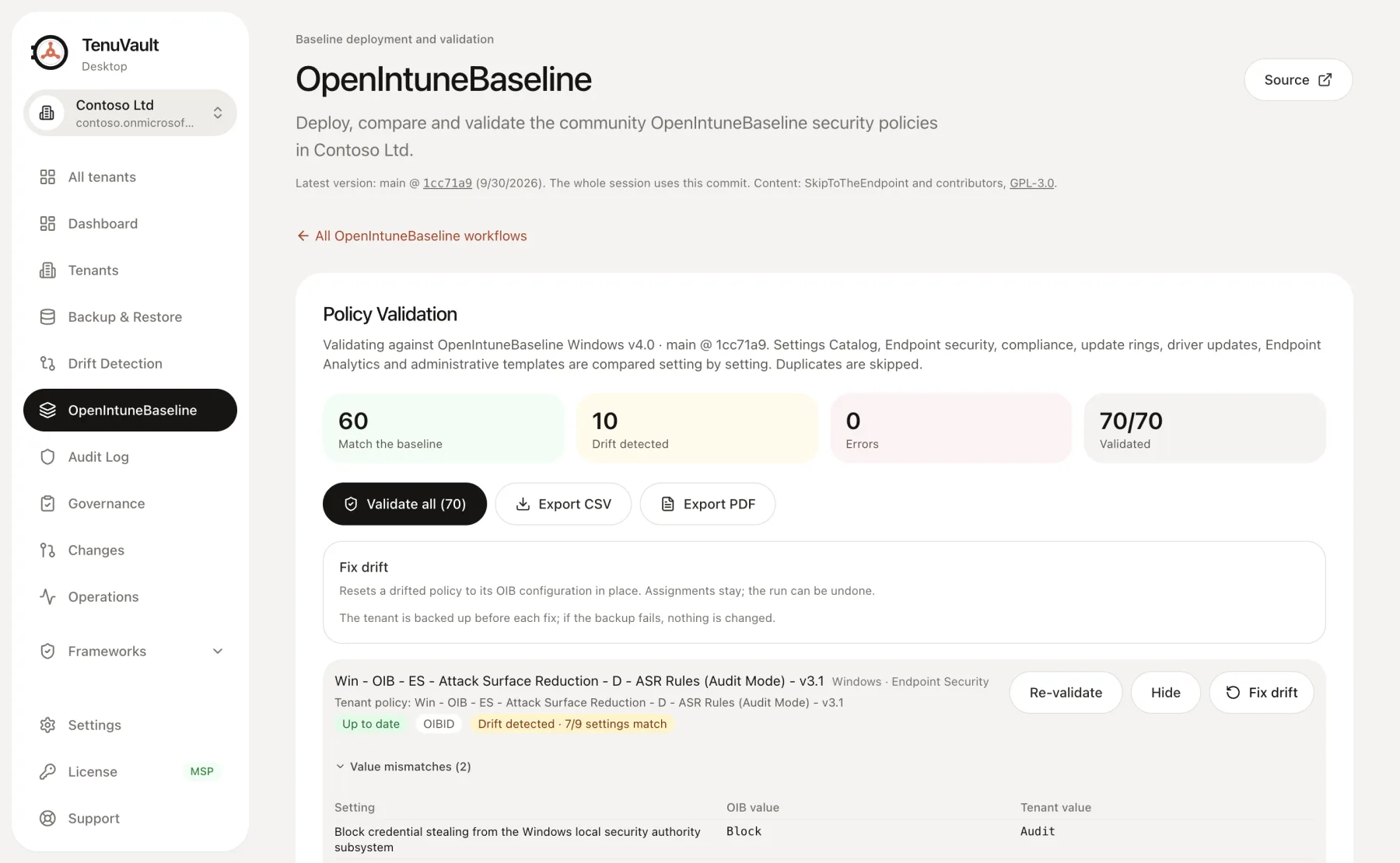
Task: Collapse the Value mismatches (2) section
Action: pyautogui.click(x=403, y=767)
